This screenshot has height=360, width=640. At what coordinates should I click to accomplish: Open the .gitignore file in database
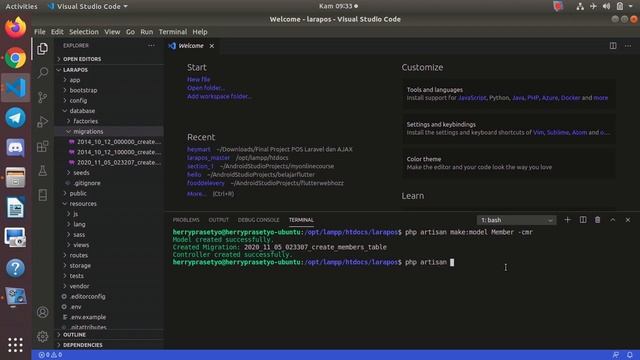coord(110,183)
